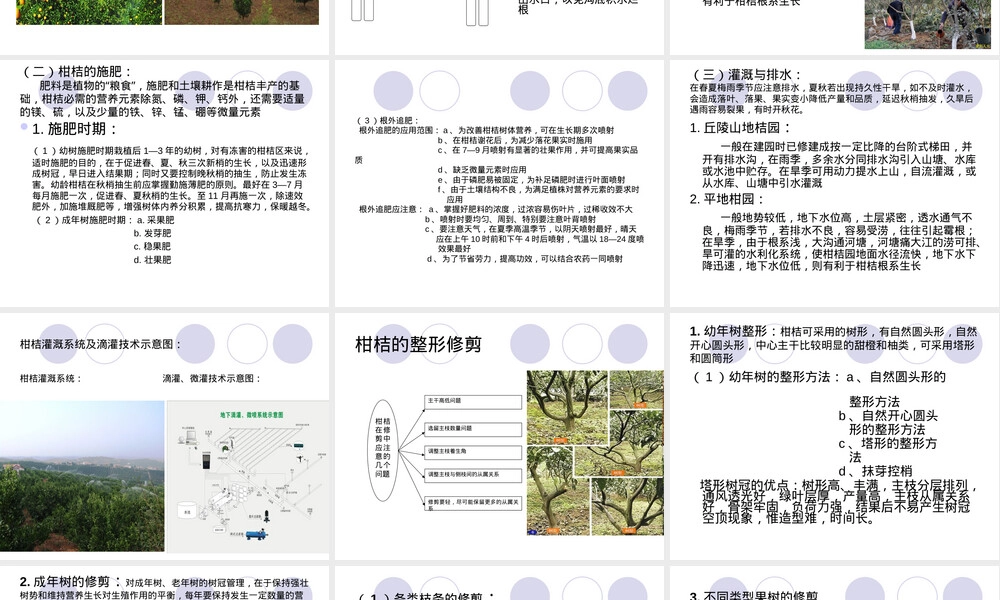
Task: Open the slide titled (三)灌溉与排水
Action: [x=835, y=183]
